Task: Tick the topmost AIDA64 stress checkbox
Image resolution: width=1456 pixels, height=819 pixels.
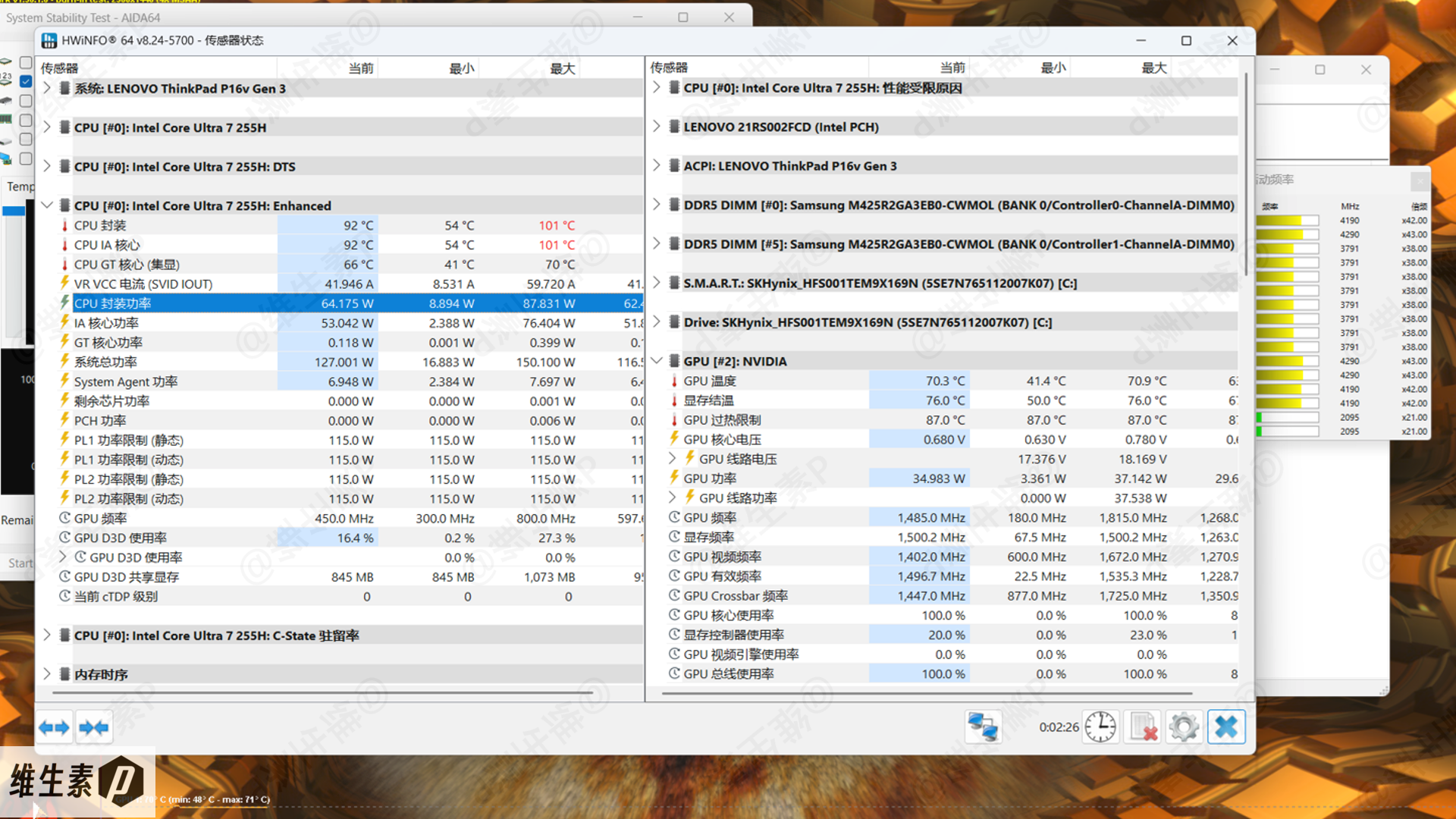Action: tap(26, 62)
